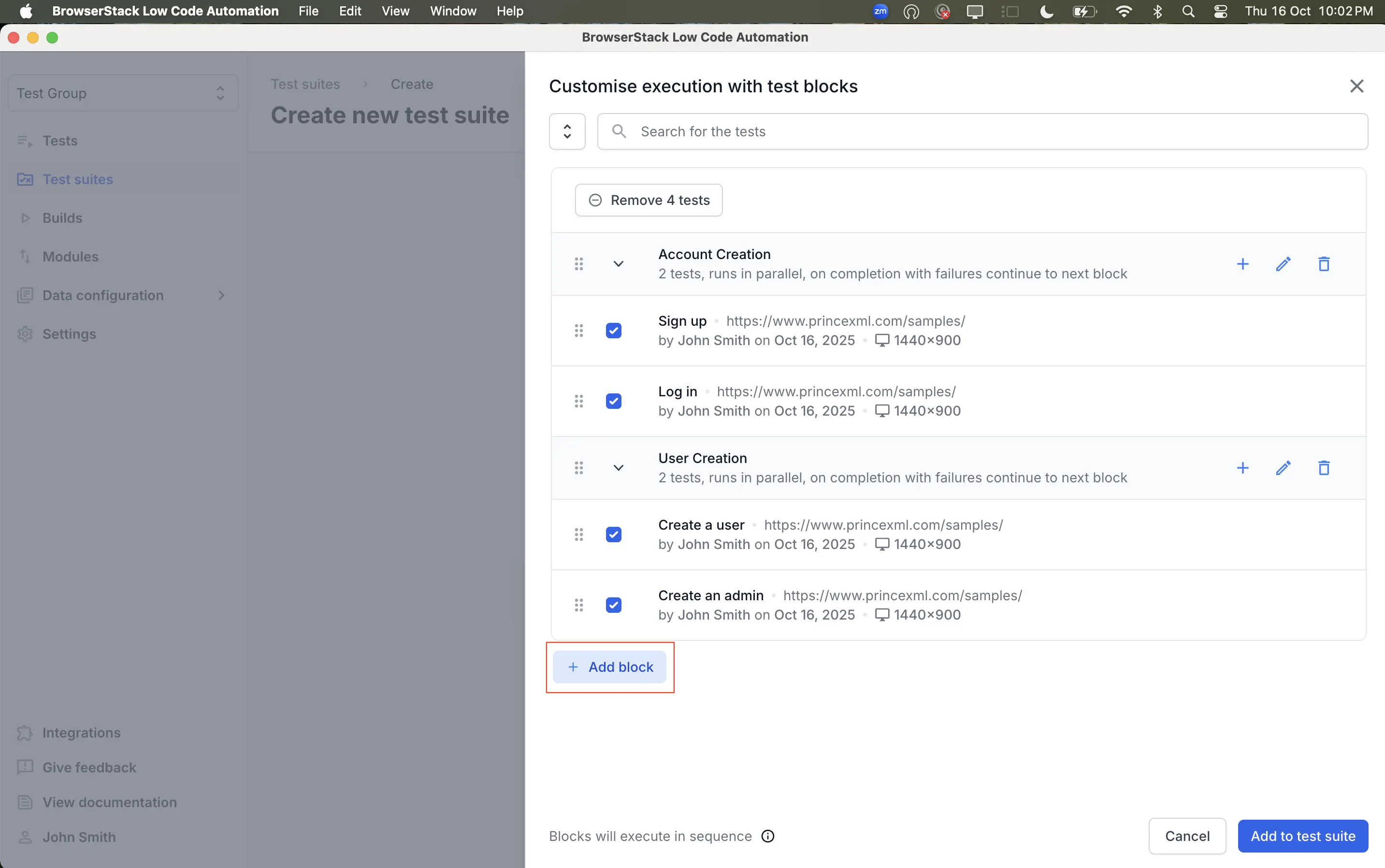Edit the Account Creation block with pencil icon

point(1284,263)
